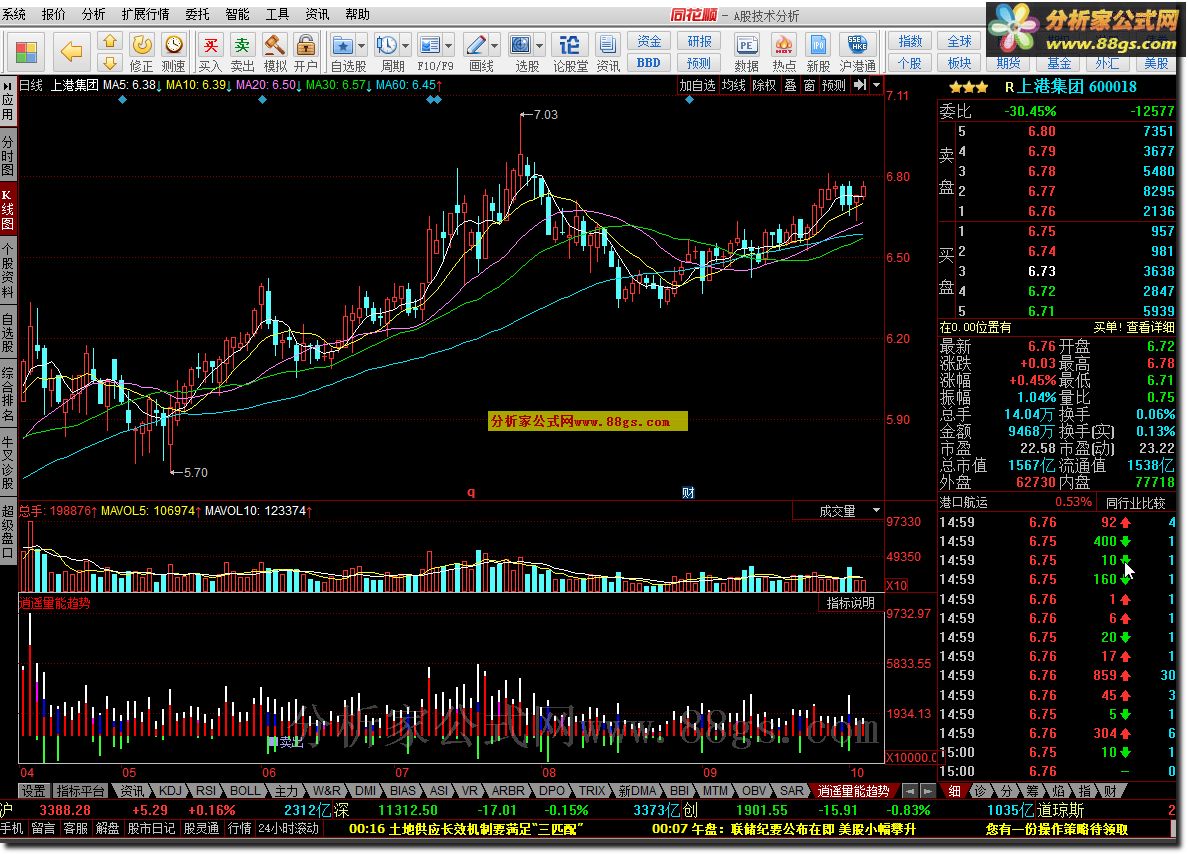
Task: Open the 资讯 news icon in toolbar
Action: [x=608, y=52]
